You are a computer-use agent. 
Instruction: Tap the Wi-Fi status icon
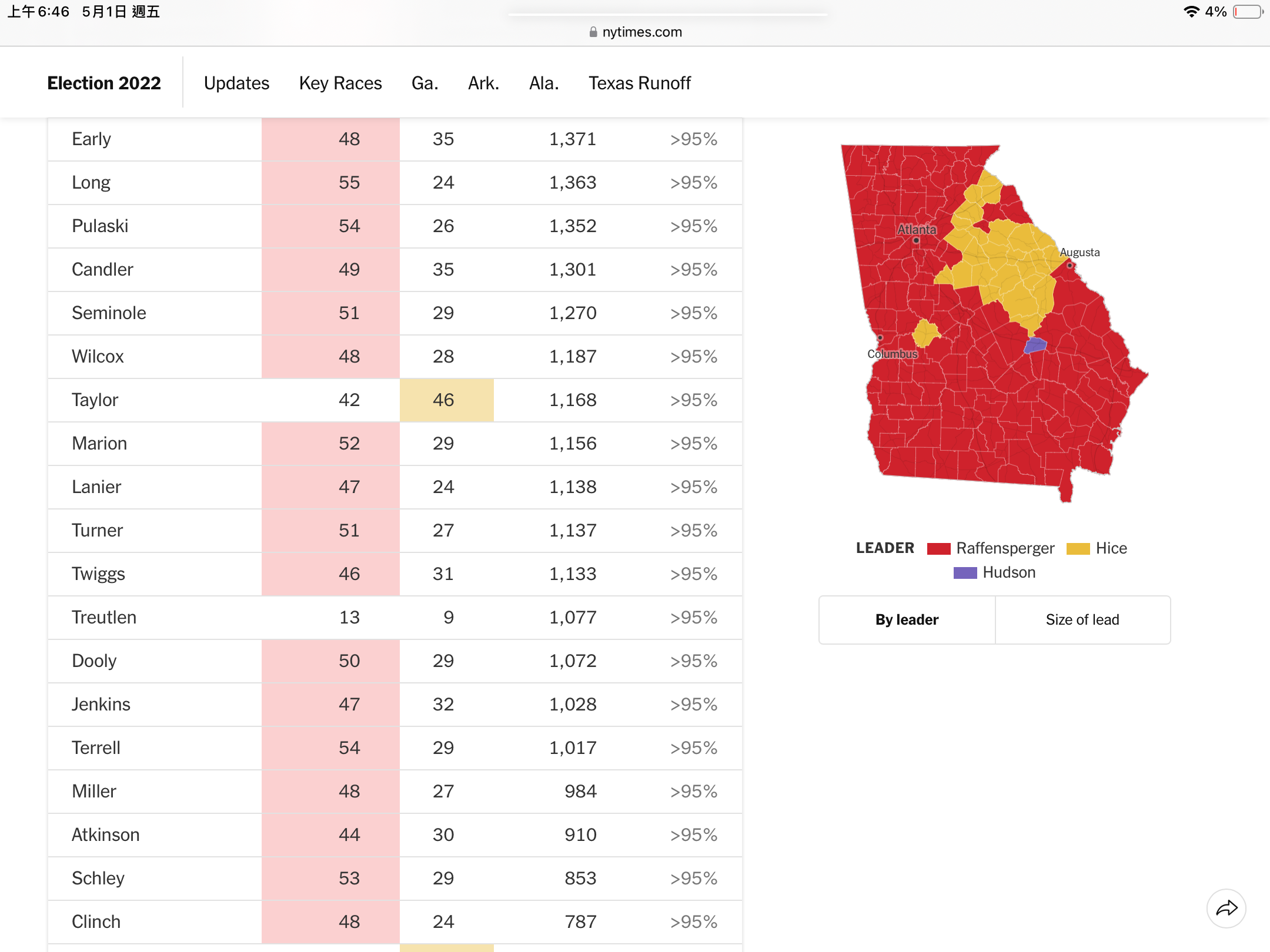click(x=1191, y=12)
